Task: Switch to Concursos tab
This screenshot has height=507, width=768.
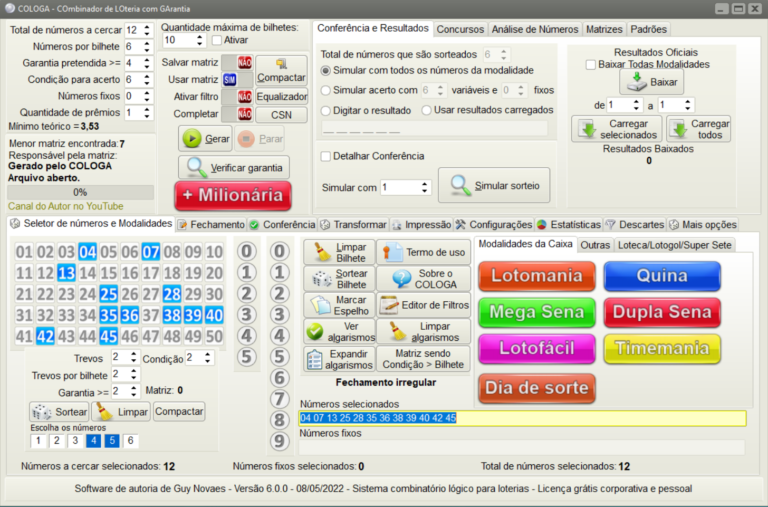Action: tap(460, 29)
